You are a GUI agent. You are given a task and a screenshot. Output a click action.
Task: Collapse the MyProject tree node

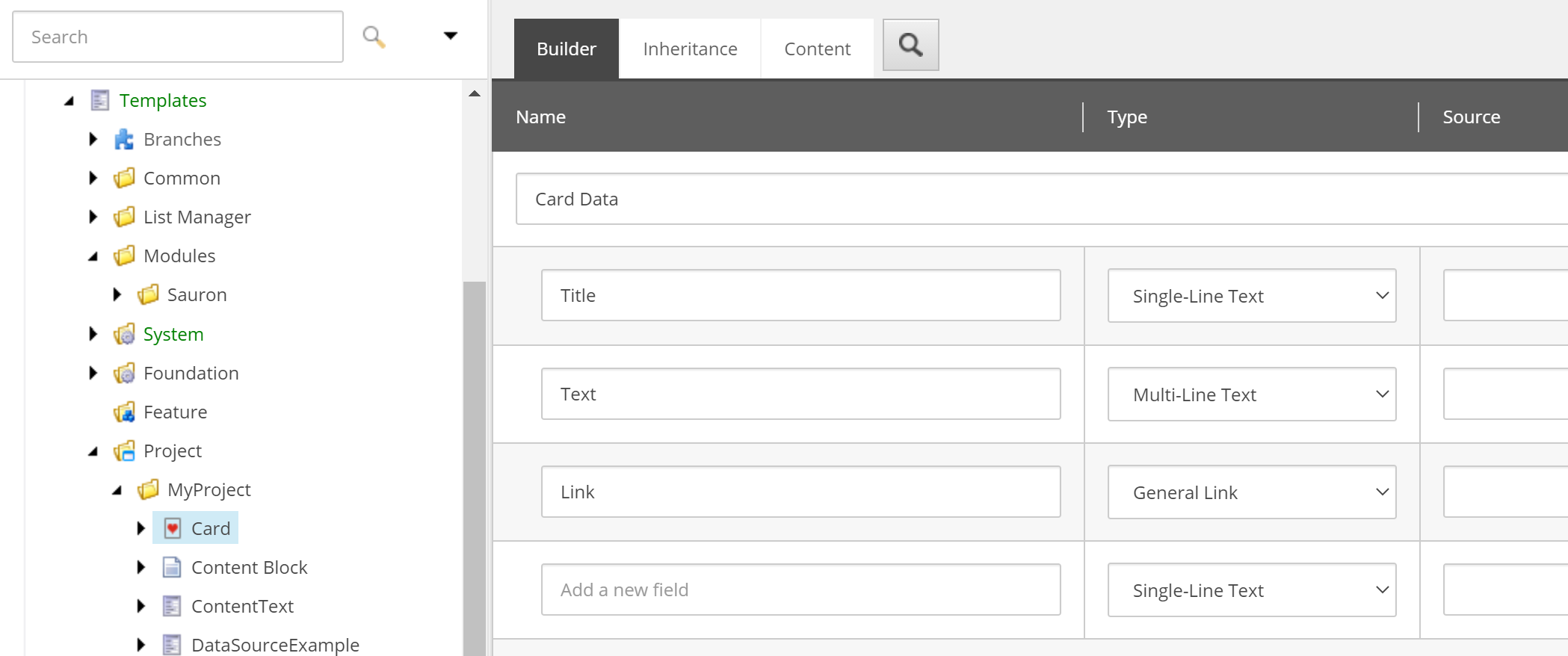pyautogui.click(x=117, y=490)
